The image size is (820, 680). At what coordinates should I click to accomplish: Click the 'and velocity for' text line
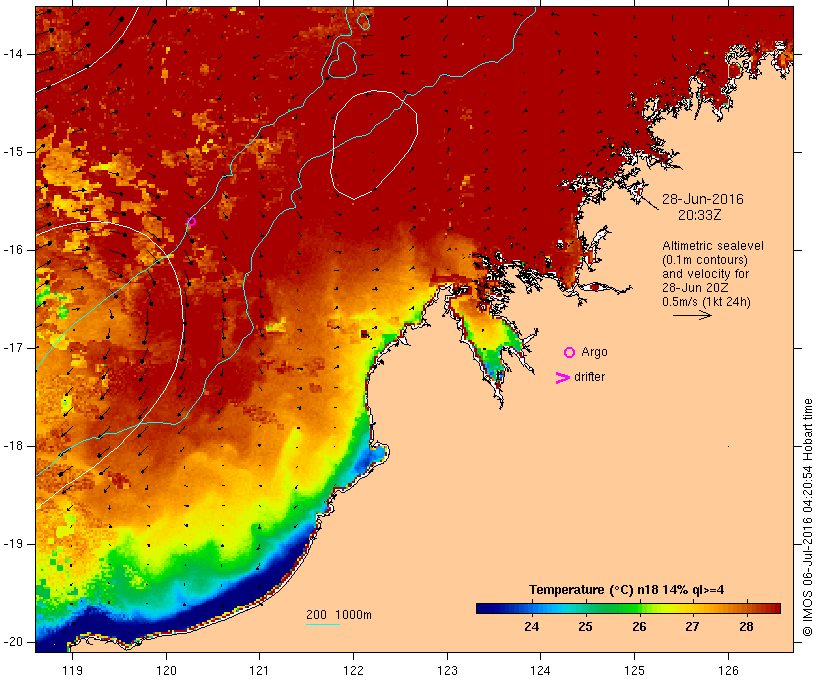click(706, 274)
